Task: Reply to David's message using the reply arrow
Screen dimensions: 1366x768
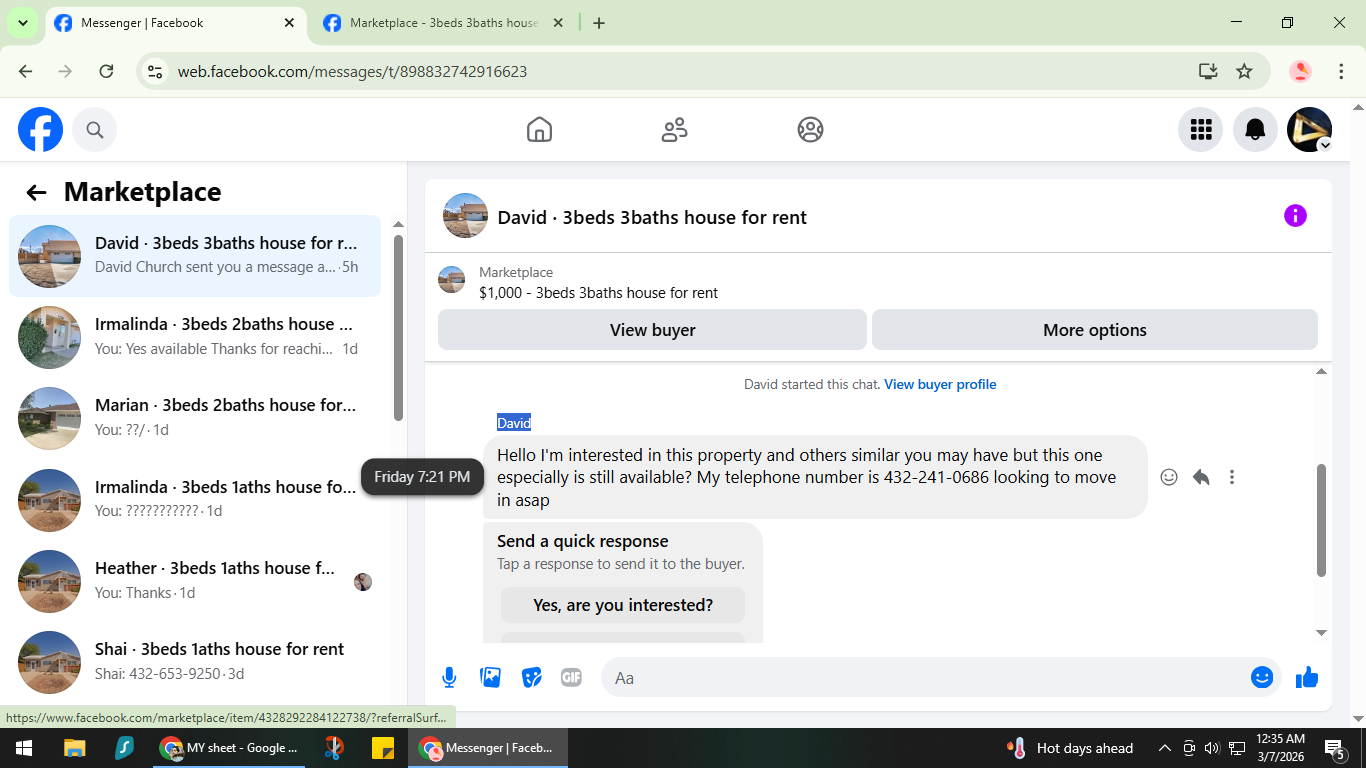Action: 1201,477
